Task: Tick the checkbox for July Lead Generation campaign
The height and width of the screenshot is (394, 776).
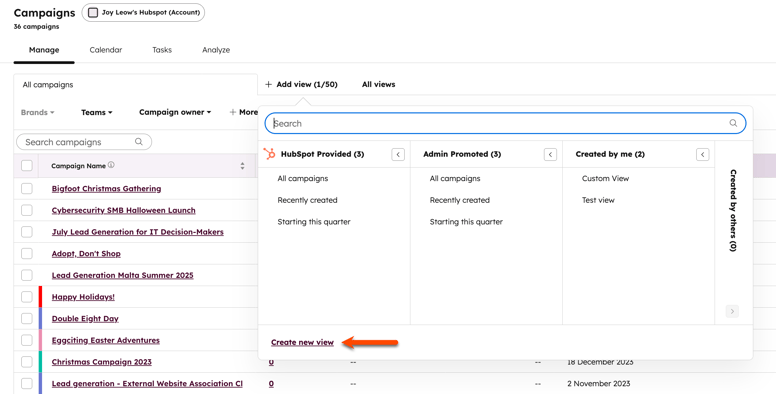Action: pos(27,232)
